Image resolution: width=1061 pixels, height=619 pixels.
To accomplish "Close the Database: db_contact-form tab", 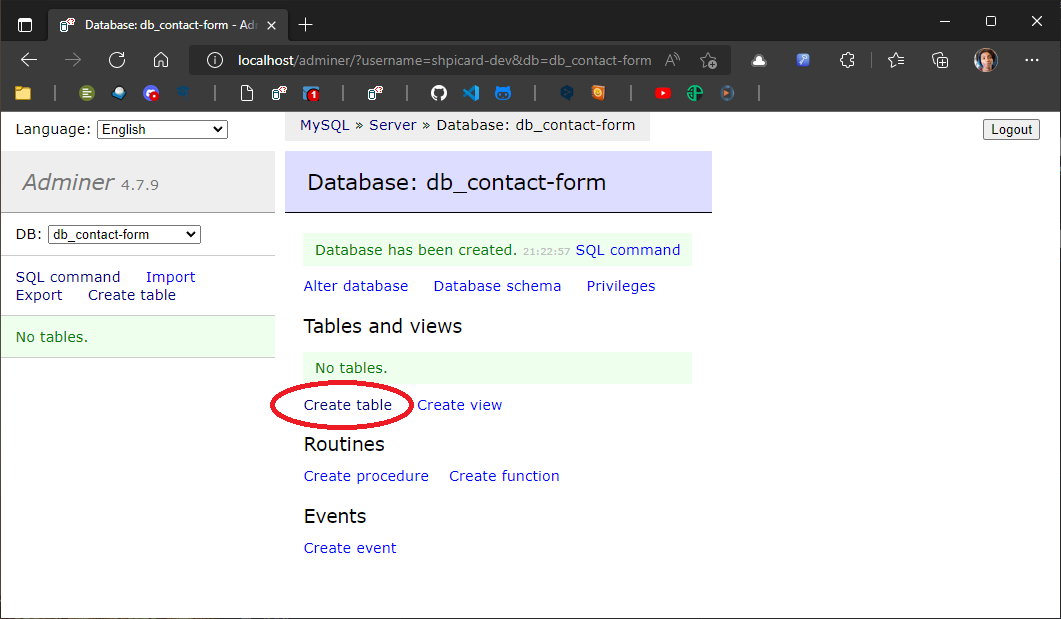I will 271,25.
